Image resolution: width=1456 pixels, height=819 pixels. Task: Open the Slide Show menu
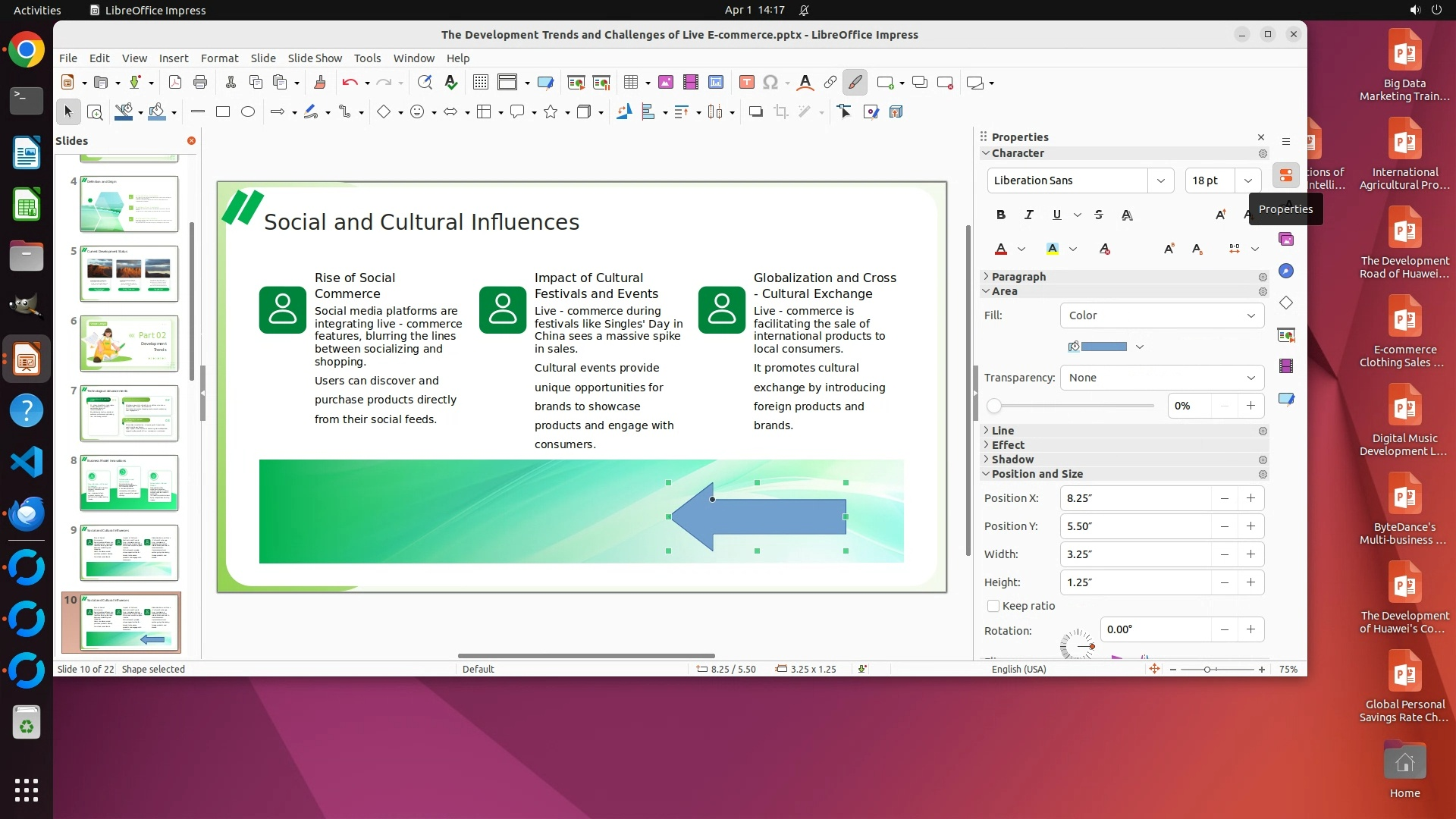315,58
